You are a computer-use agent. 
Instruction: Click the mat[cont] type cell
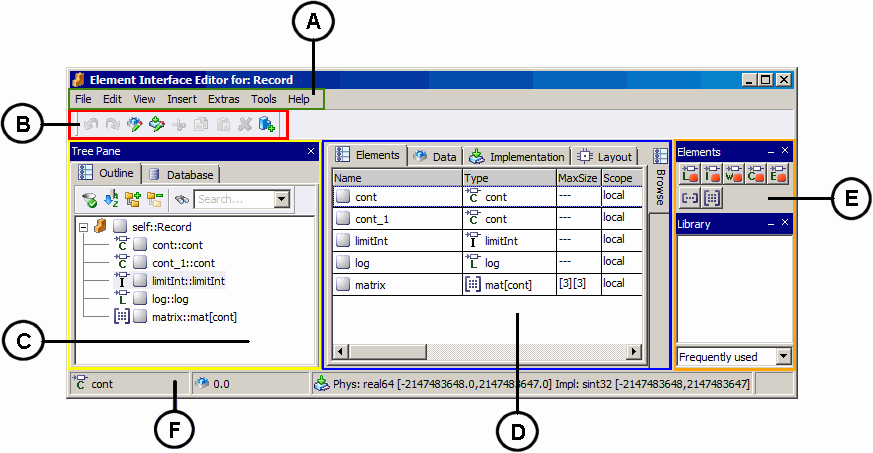(509, 285)
